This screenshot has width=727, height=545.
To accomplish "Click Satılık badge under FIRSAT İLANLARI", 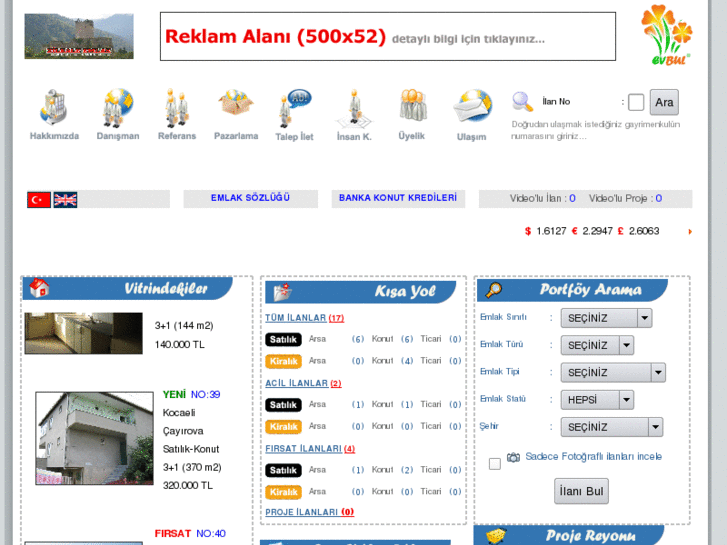I will [283, 470].
